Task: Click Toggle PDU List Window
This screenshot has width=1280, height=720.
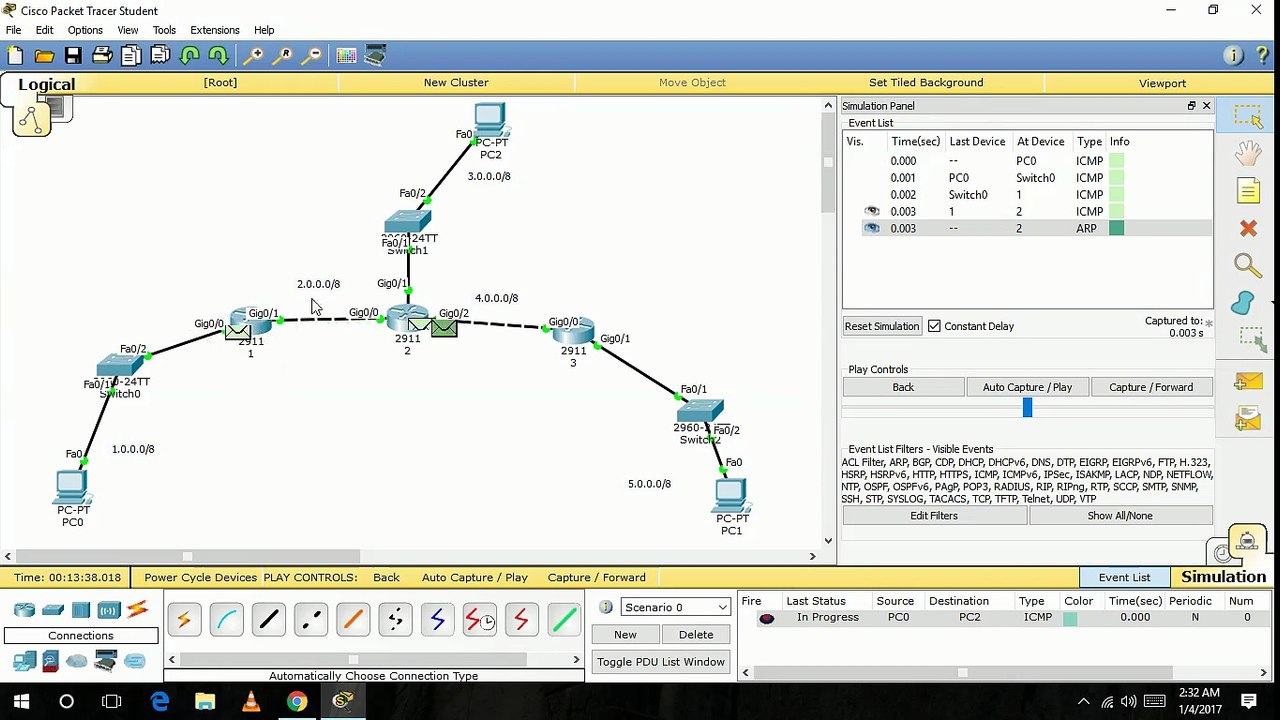Action: (661, 662)
